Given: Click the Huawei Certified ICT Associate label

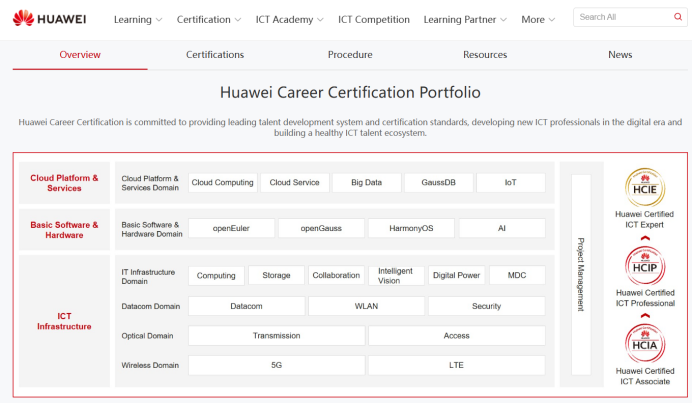Looking at the screenshot, I should click(x=645, y=376).
